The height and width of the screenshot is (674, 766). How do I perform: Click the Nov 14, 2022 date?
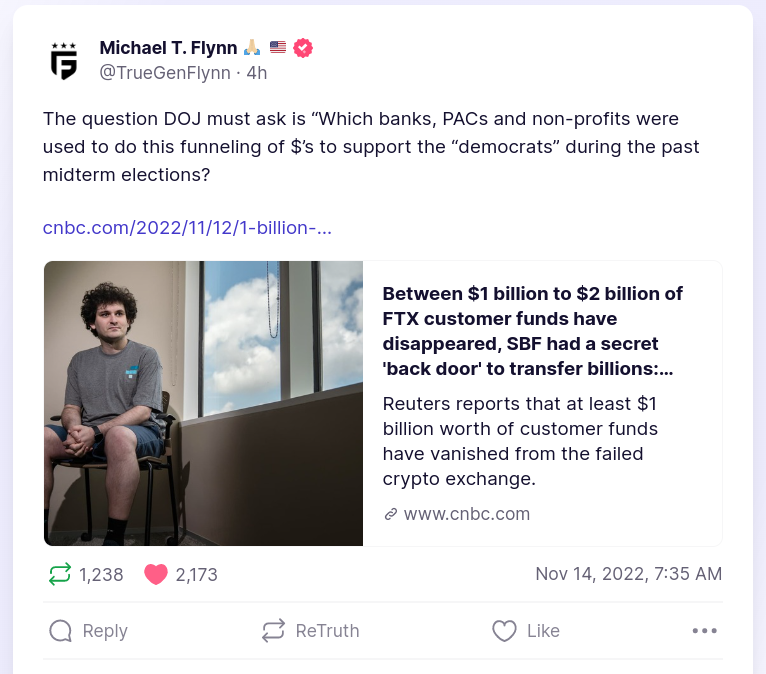coord(628,574)
